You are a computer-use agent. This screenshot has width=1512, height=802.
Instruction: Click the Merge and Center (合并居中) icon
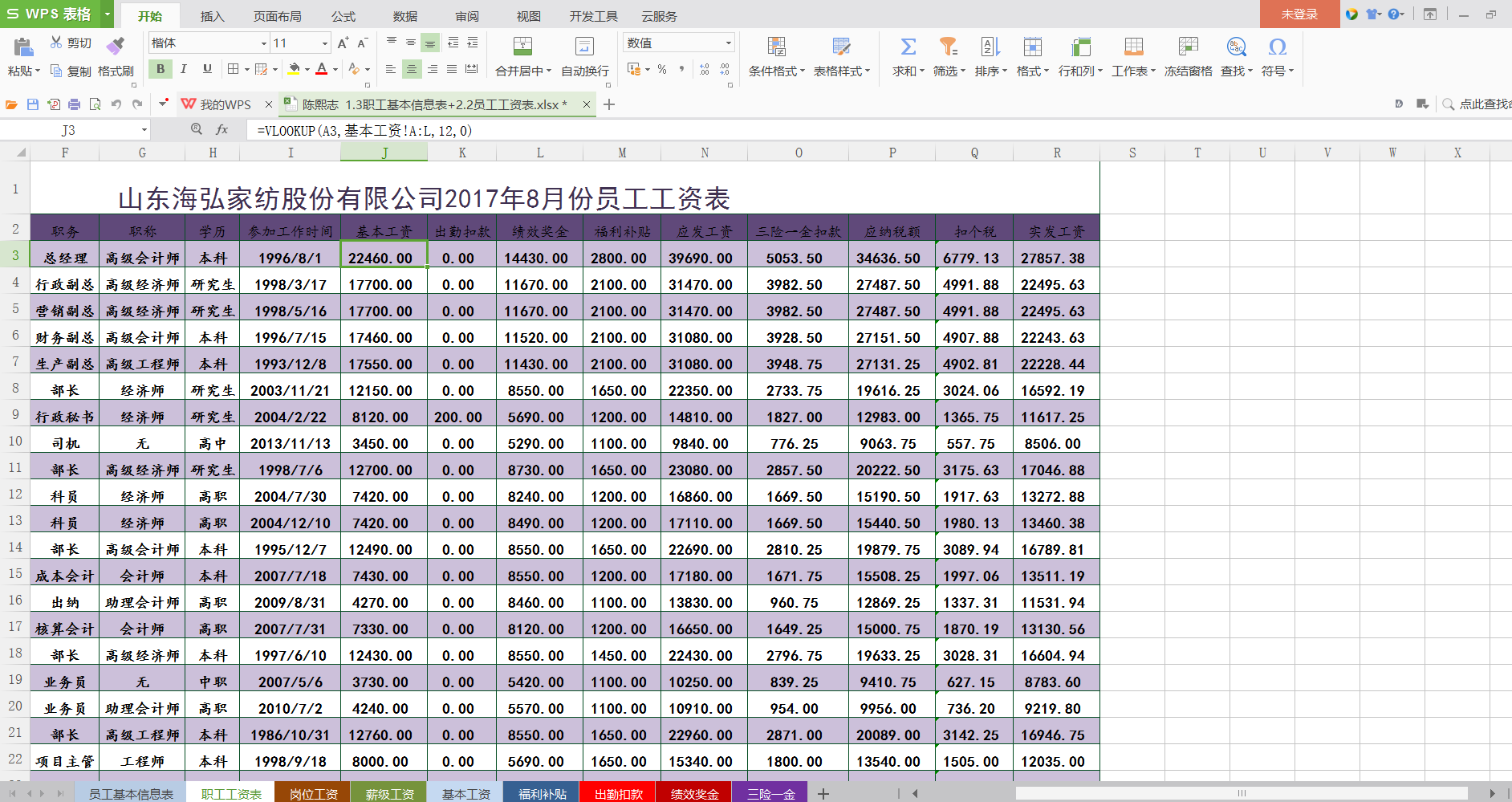[x=522, y=47]
